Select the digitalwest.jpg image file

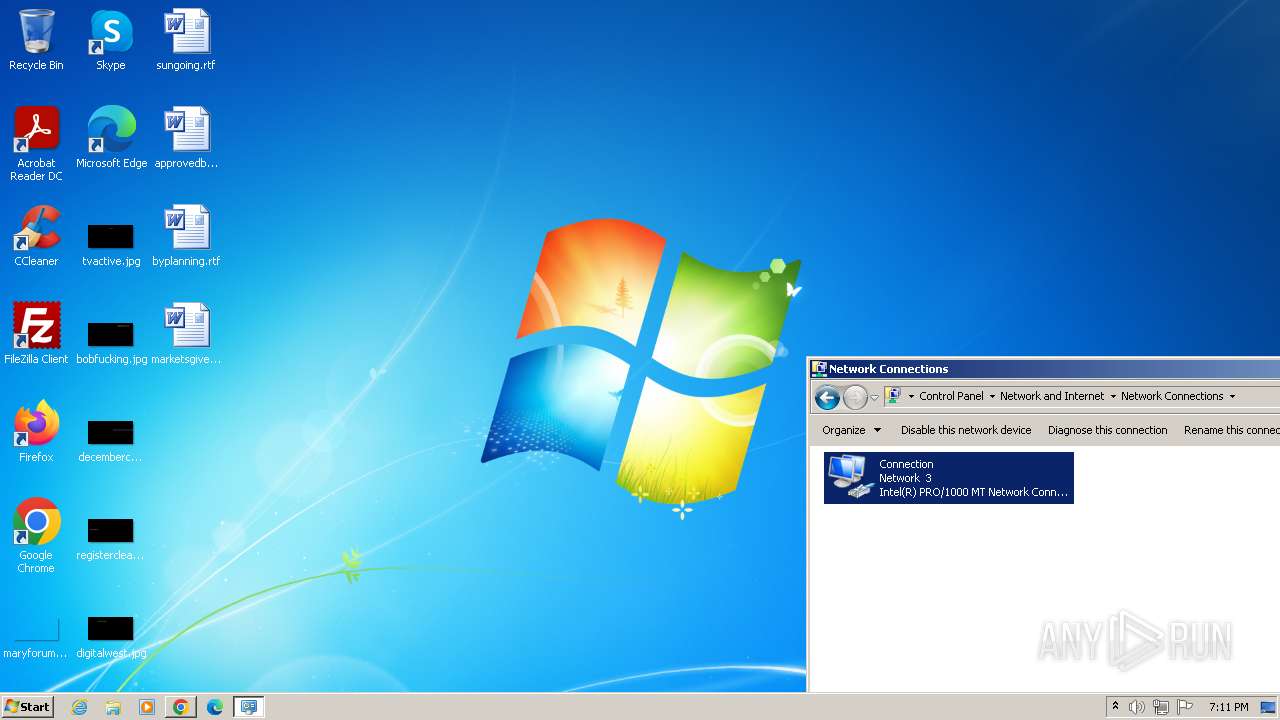coord(111,635)
